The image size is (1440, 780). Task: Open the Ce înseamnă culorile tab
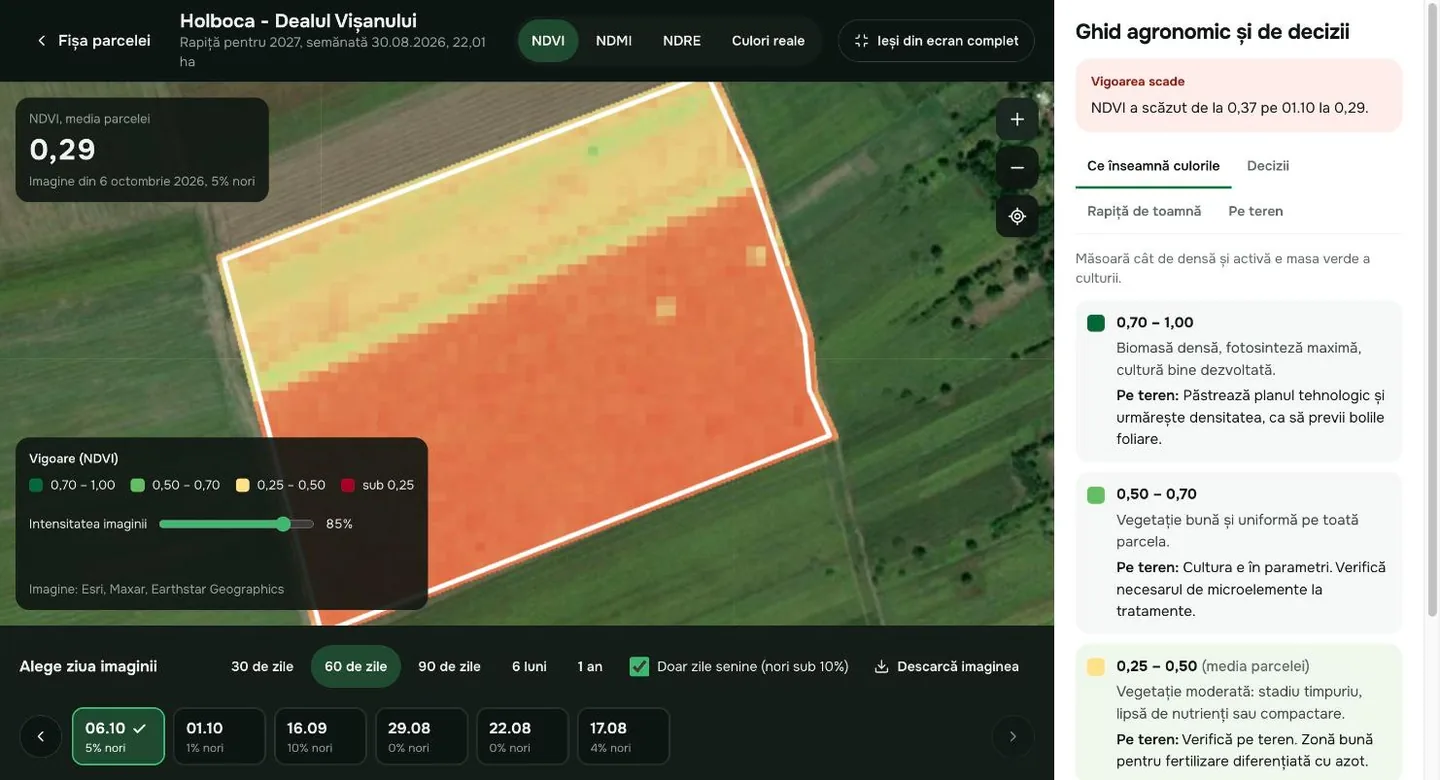coord(1153,166)
